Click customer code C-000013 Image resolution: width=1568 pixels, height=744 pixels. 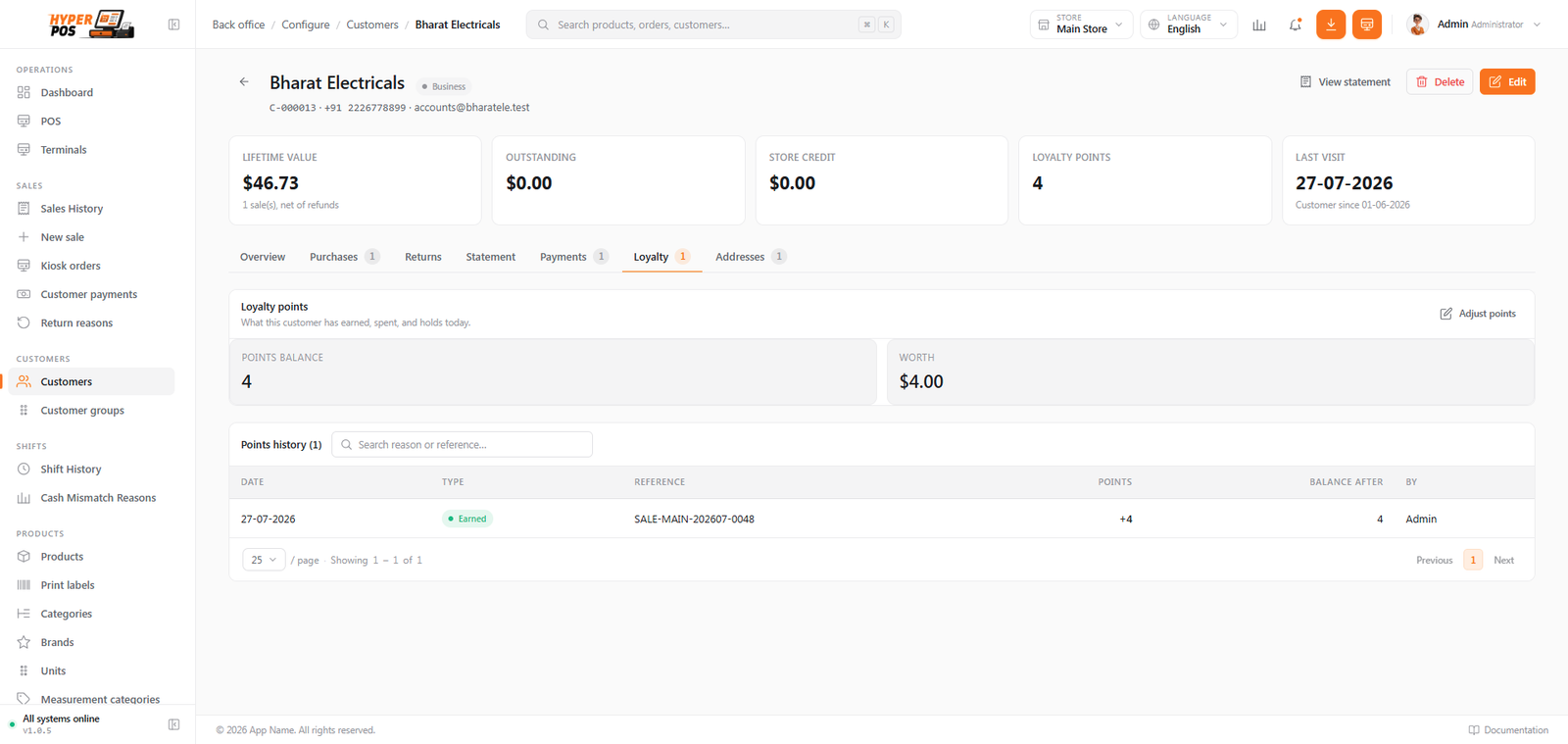pyautogui.click(x=292, y=108)
